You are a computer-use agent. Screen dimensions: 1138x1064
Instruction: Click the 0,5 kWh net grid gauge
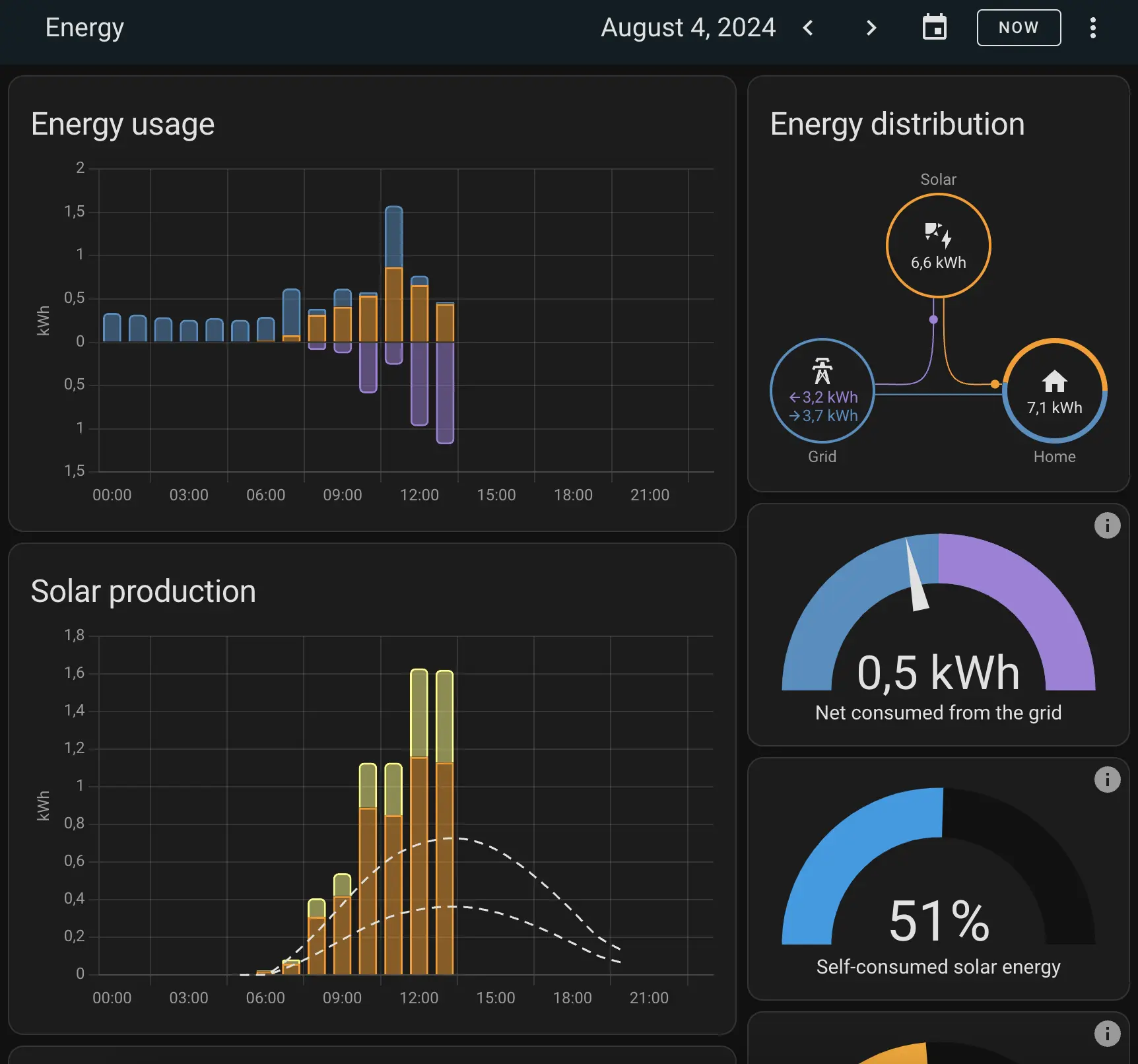(938, 672)
